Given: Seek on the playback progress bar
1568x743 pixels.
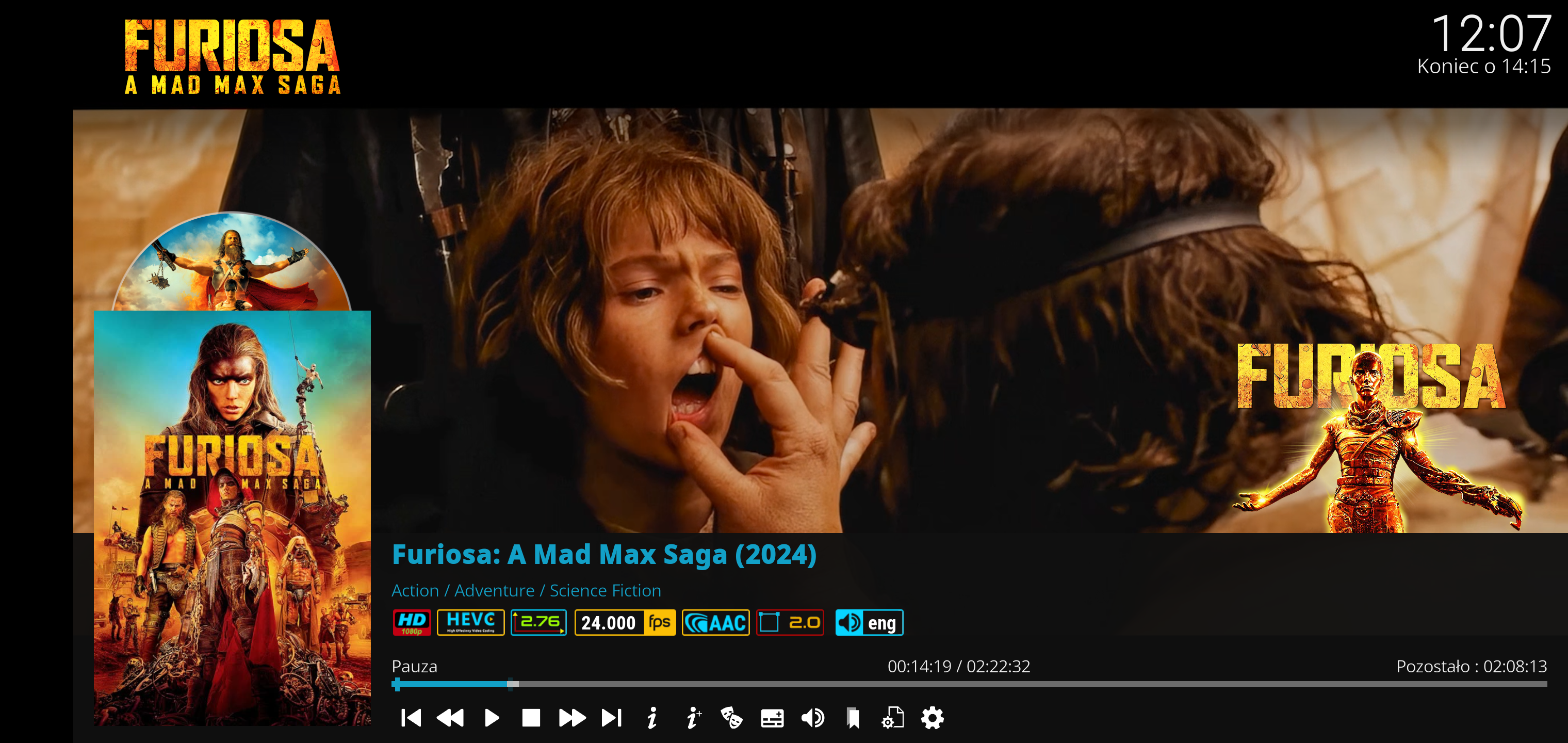Looking at the screenshot, I should pyautogui.click(x=969, y=684).
